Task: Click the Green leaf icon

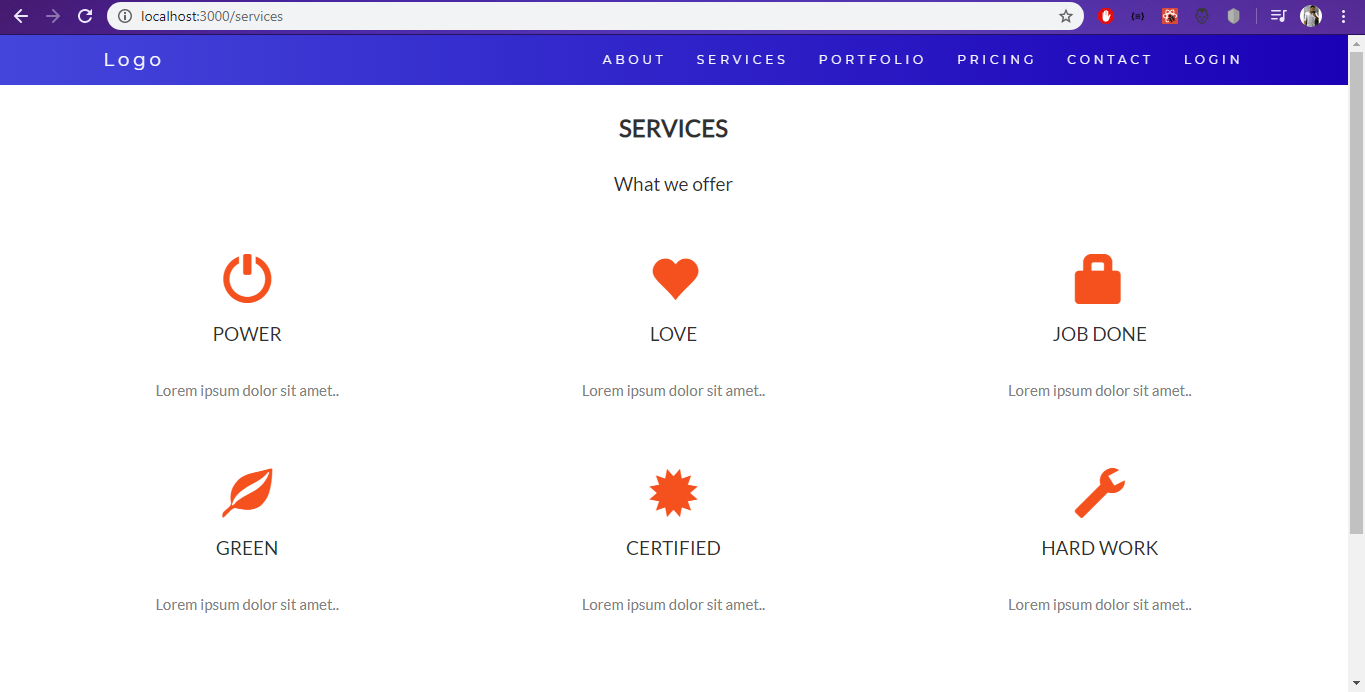Action: 247,491
